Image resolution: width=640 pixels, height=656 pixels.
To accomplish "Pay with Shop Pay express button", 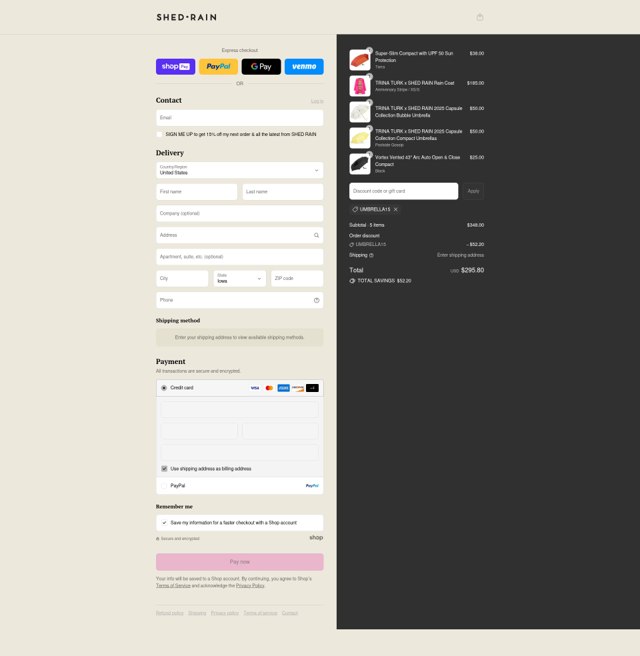I will [176, 67].
